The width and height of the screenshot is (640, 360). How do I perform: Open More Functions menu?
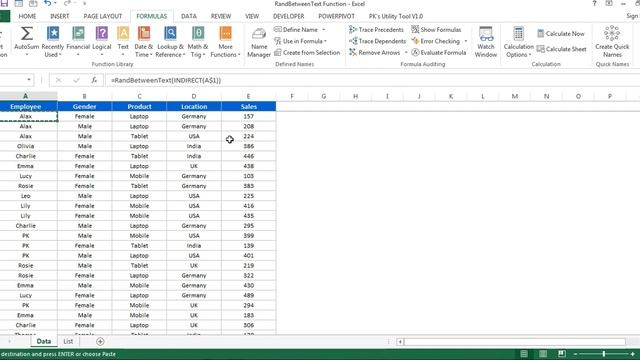point(225,42)
